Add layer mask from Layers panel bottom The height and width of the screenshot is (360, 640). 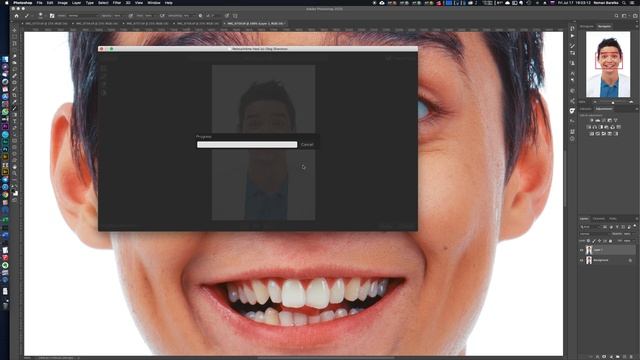604,357
